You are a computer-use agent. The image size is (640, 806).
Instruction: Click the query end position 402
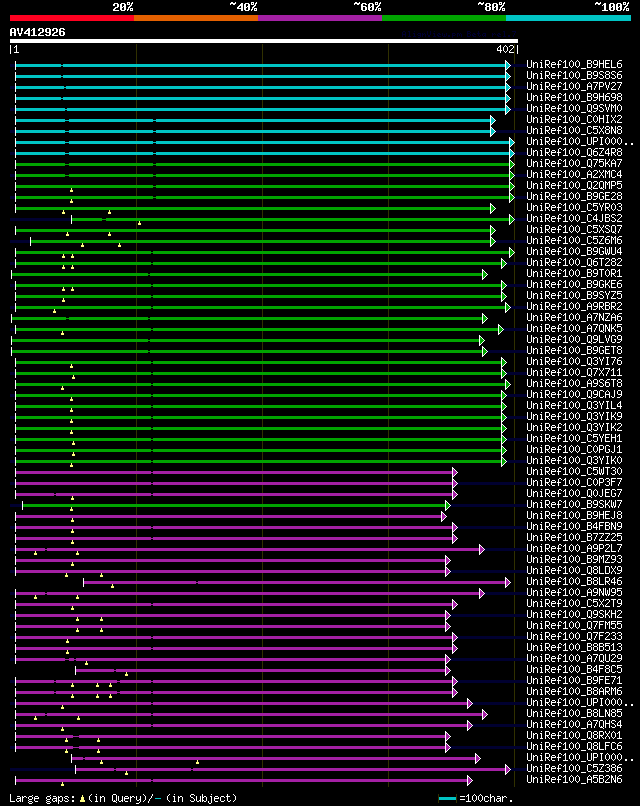[x=505, y=49]
